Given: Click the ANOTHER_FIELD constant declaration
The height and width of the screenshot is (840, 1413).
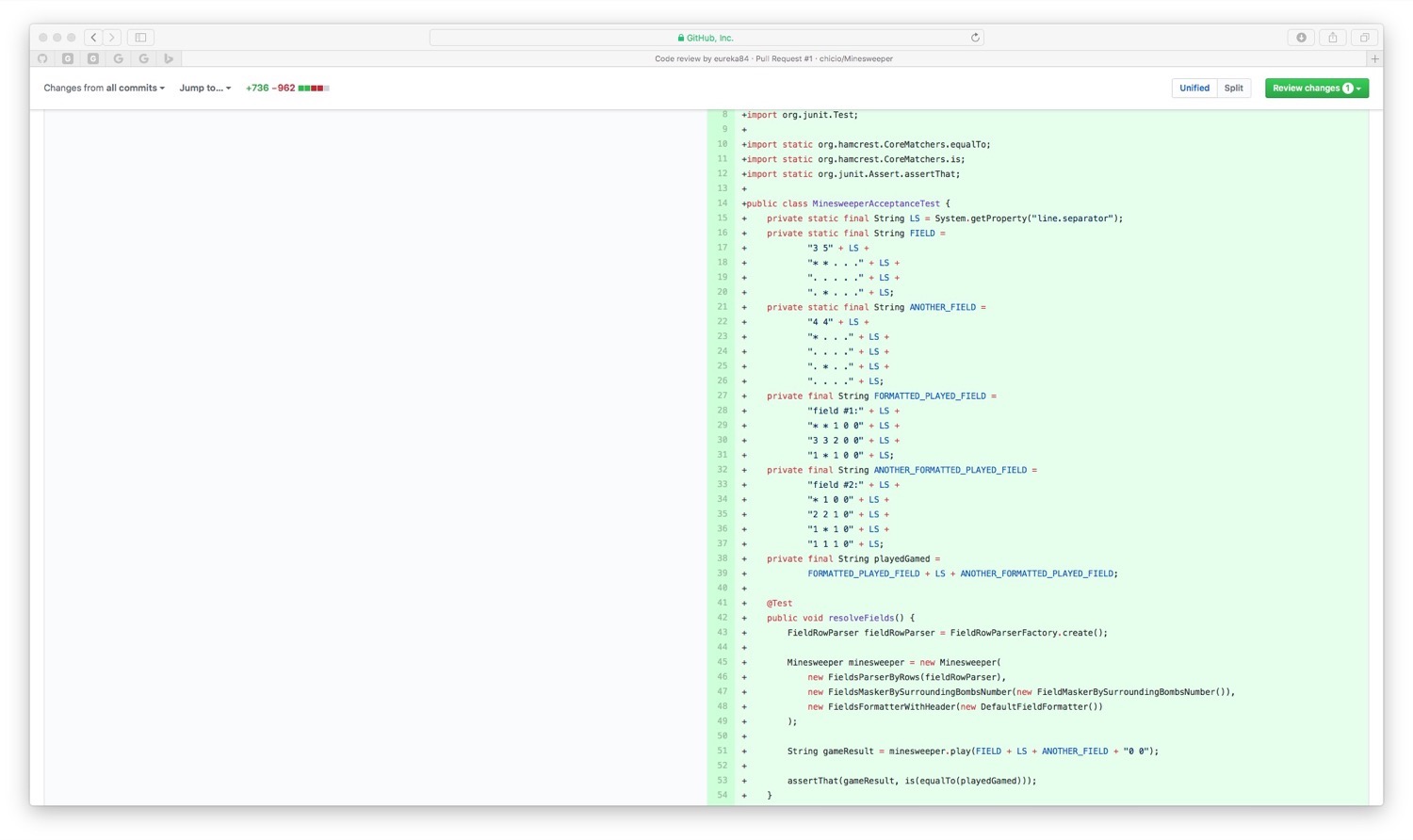Looking at the screenshot, I should click(943, 307).
